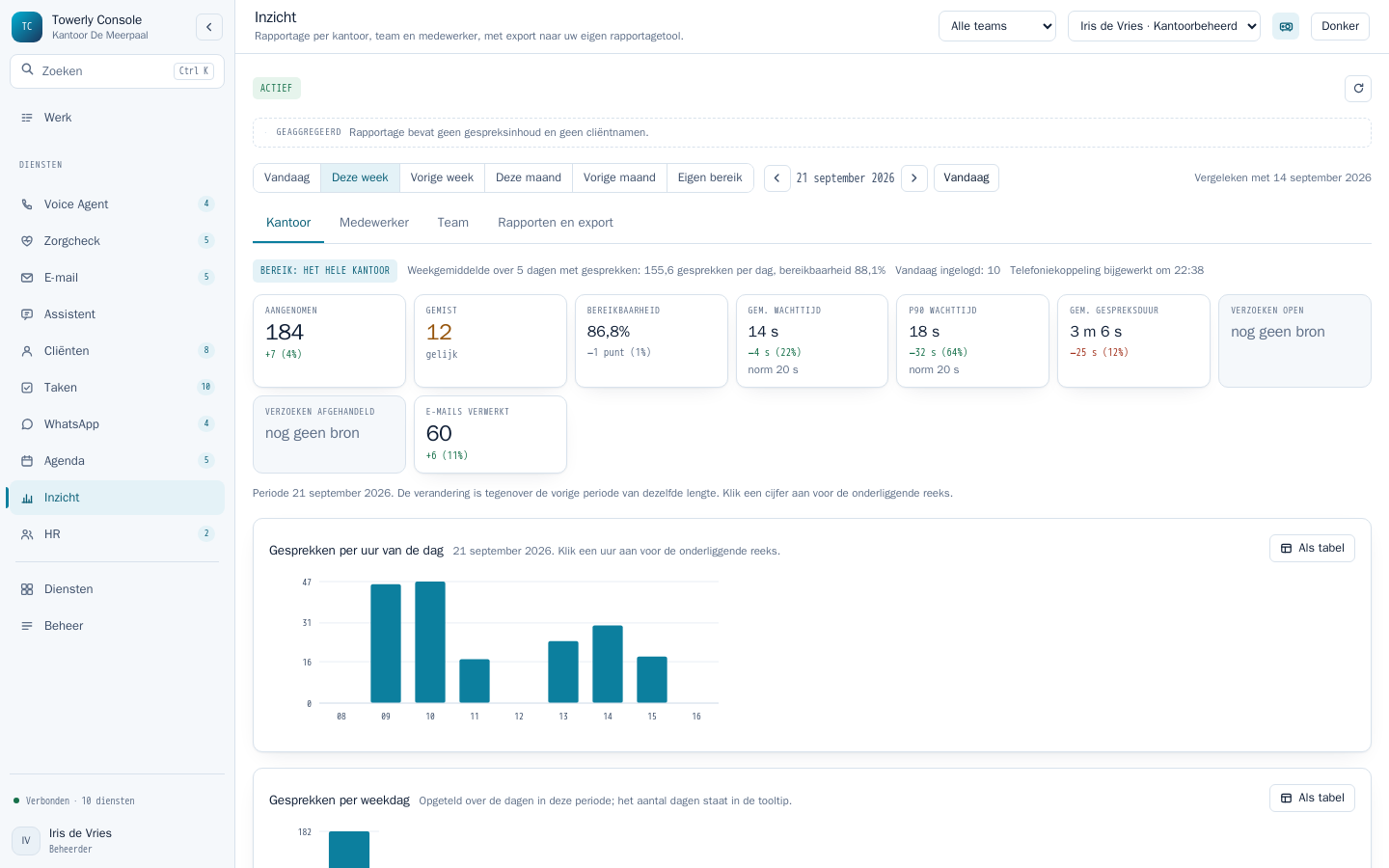Open Diensten overview
1389x868 pixels.
117,589
